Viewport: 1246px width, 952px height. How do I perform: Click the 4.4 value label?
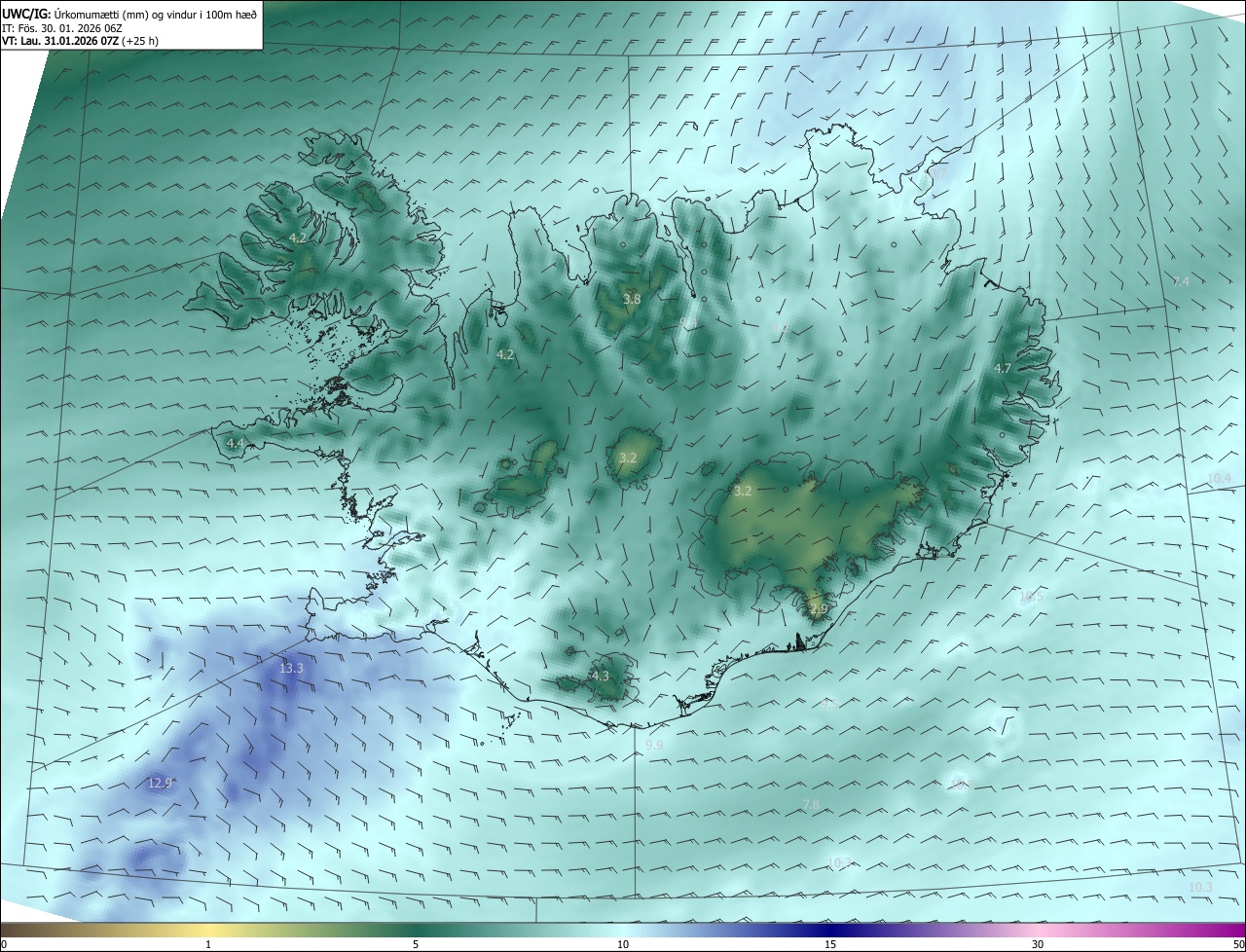pyautogui.click(x=236, y=443)
